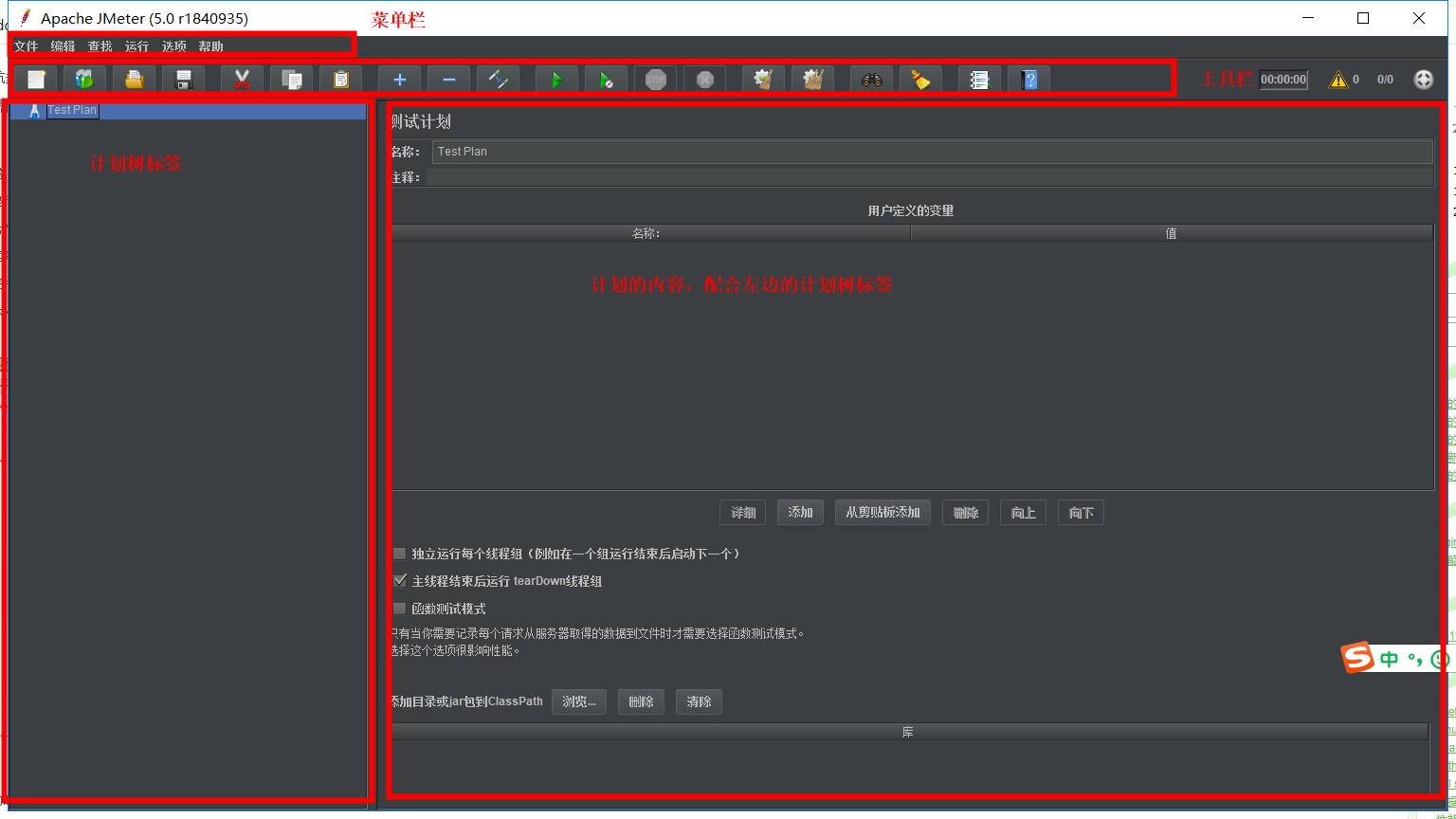
Task: Click the Clear all results icon
Action: tap(813, 80)
